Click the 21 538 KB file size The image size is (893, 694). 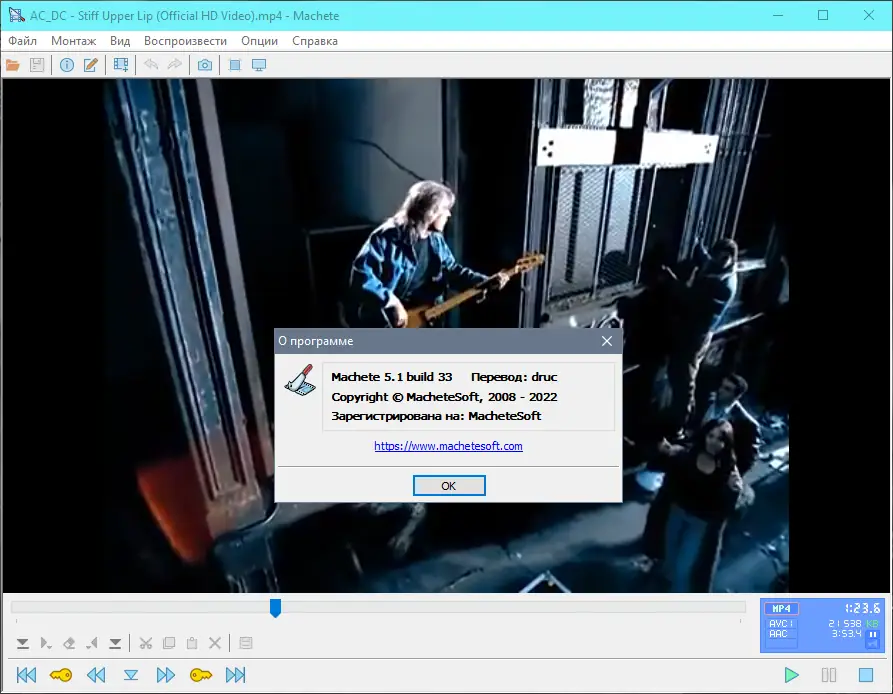pos(853,624)
